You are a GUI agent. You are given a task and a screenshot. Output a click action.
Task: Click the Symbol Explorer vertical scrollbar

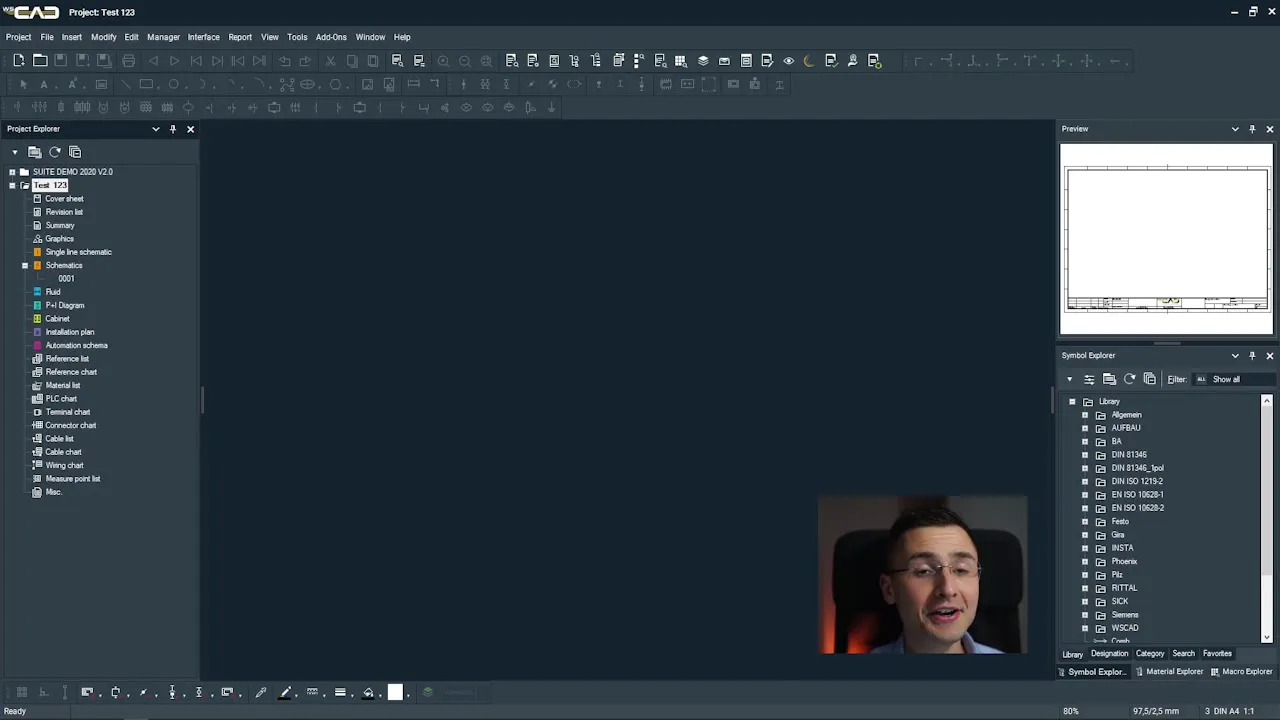tap(1267, 519)
